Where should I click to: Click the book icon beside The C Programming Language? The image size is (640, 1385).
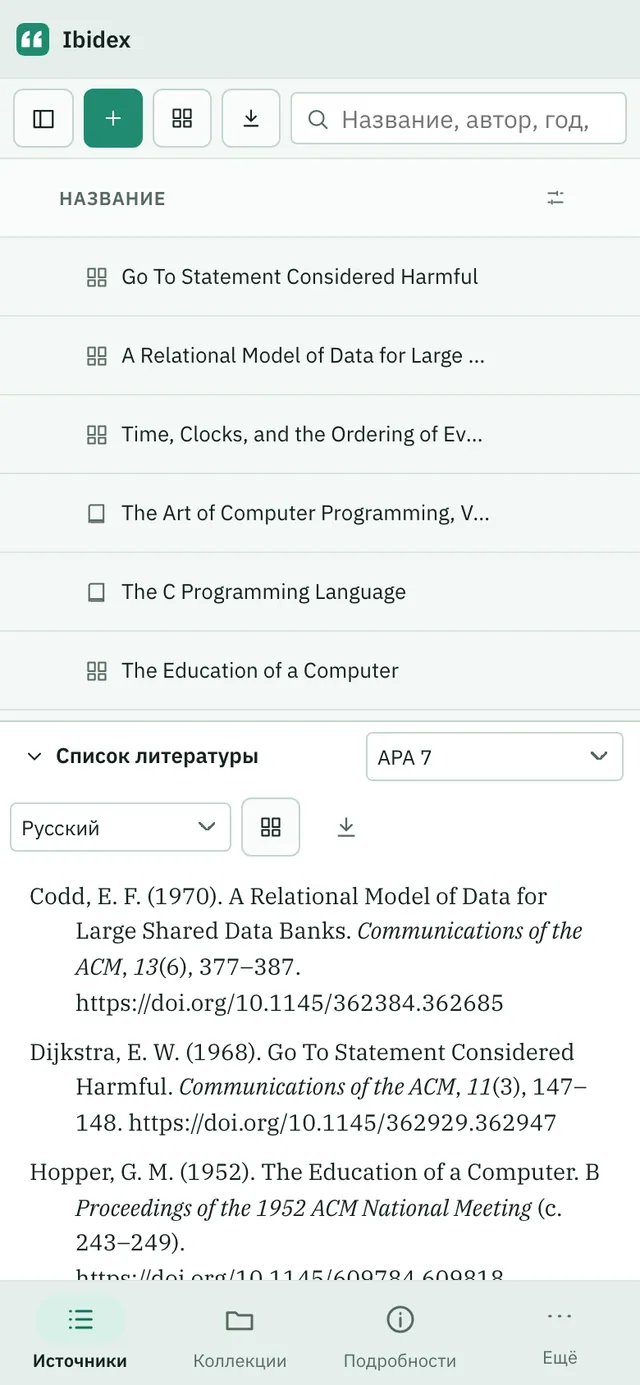pyautogui.click(x=96, y=592)
